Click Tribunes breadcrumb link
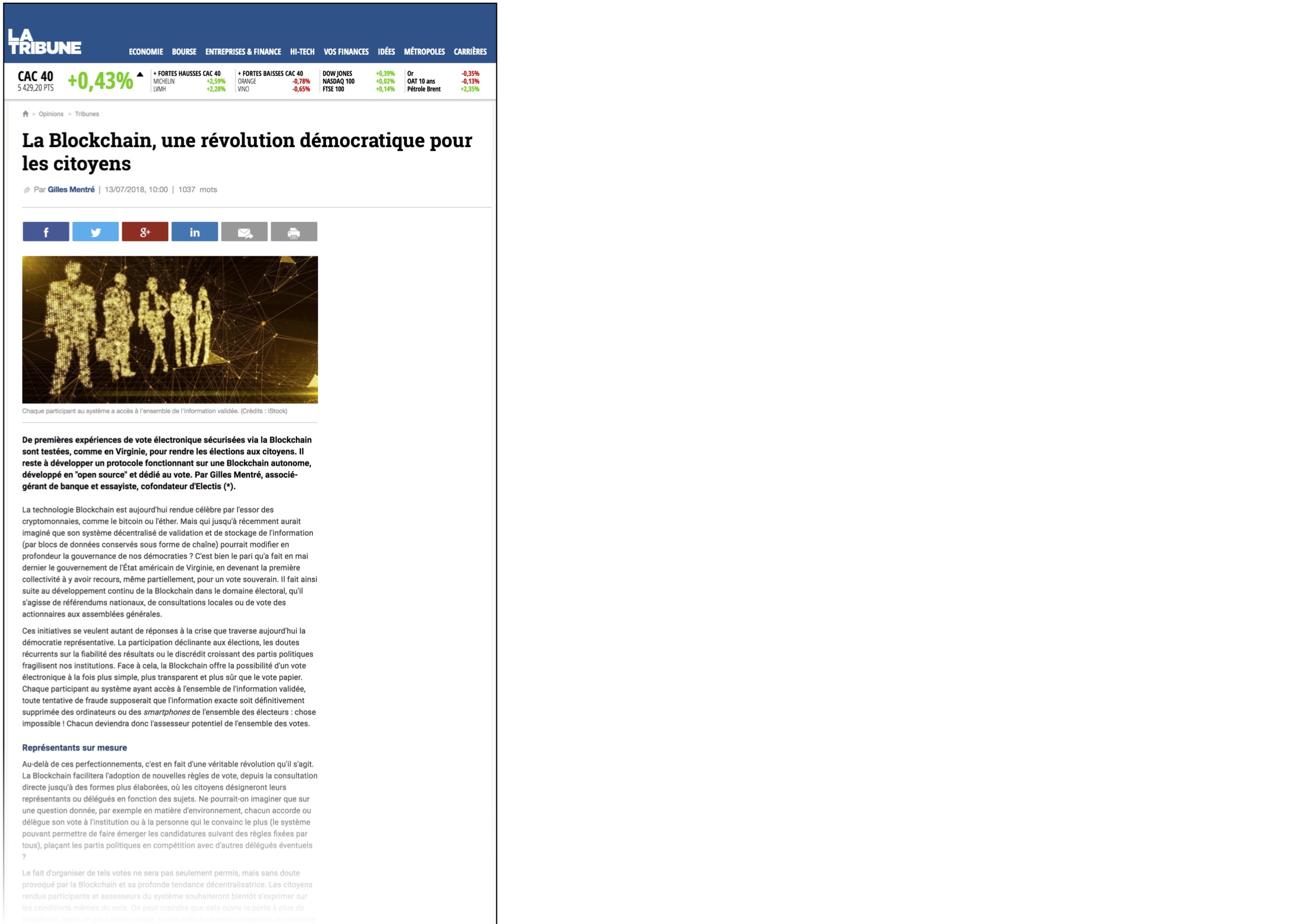Viewport: 1308px width, 924px height. pos(87,114)
